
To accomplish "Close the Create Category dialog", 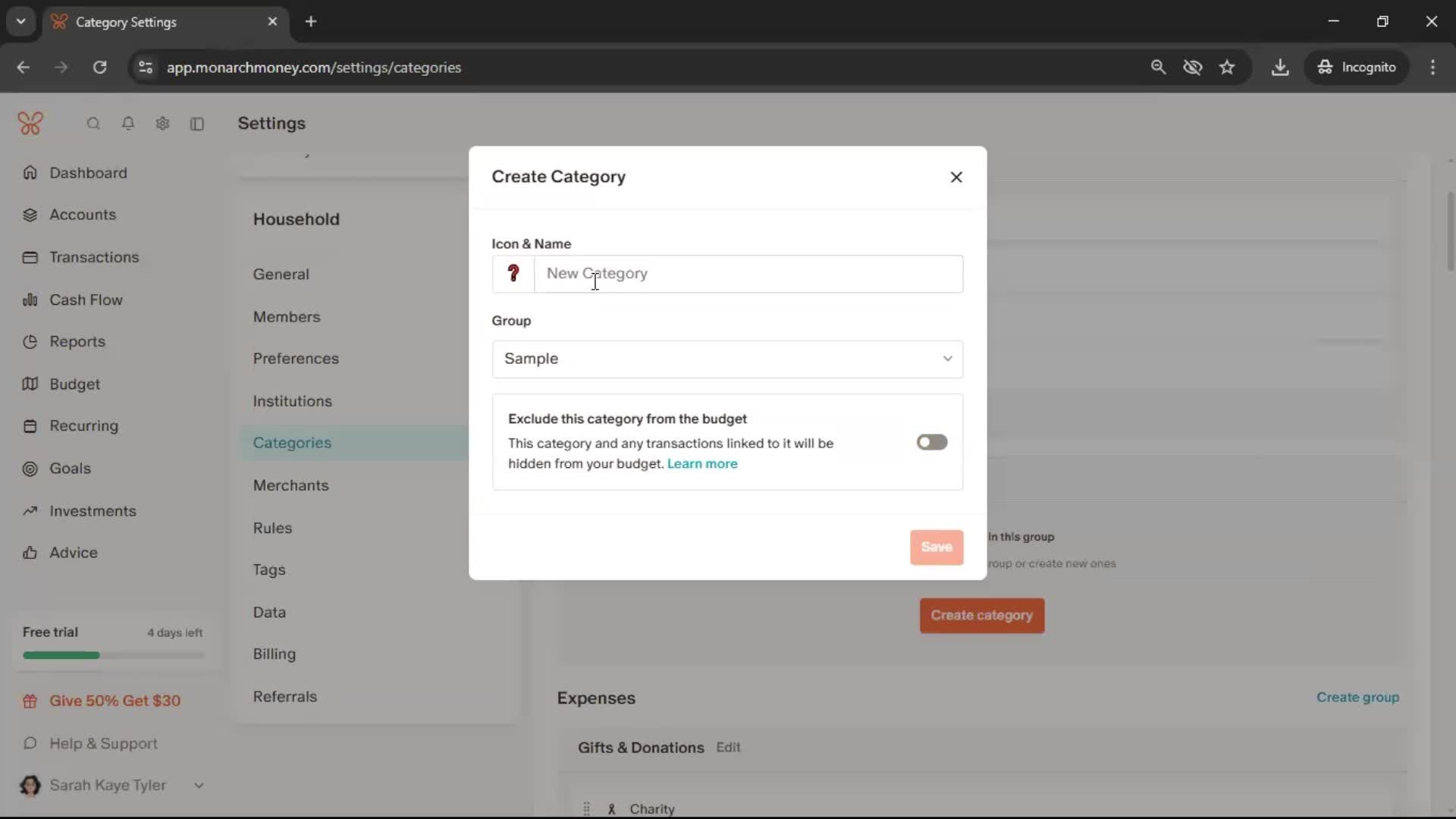I will coord(956,177).
